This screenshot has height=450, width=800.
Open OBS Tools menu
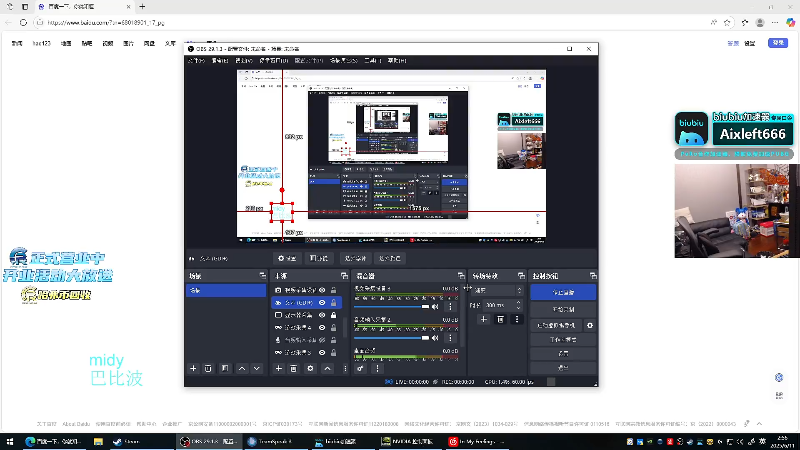(372, 60)
